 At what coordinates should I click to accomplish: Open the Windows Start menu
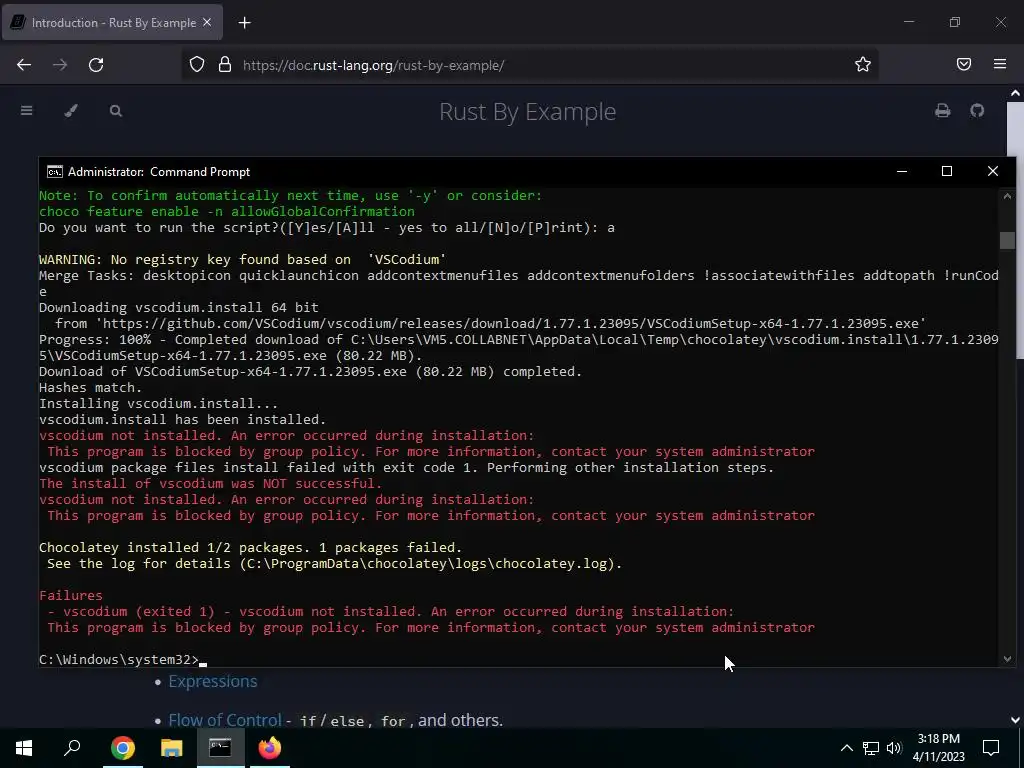point(24,748)
